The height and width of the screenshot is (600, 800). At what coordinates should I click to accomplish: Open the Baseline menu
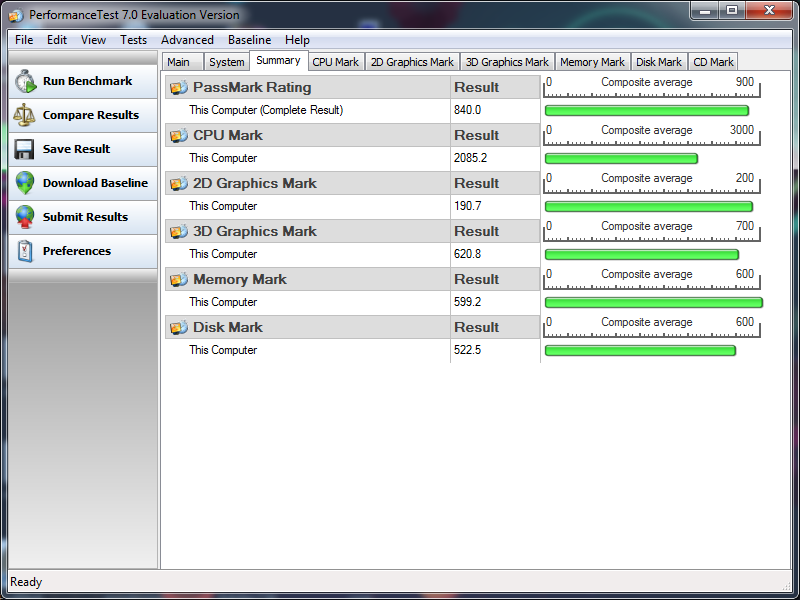click(249, 40)
